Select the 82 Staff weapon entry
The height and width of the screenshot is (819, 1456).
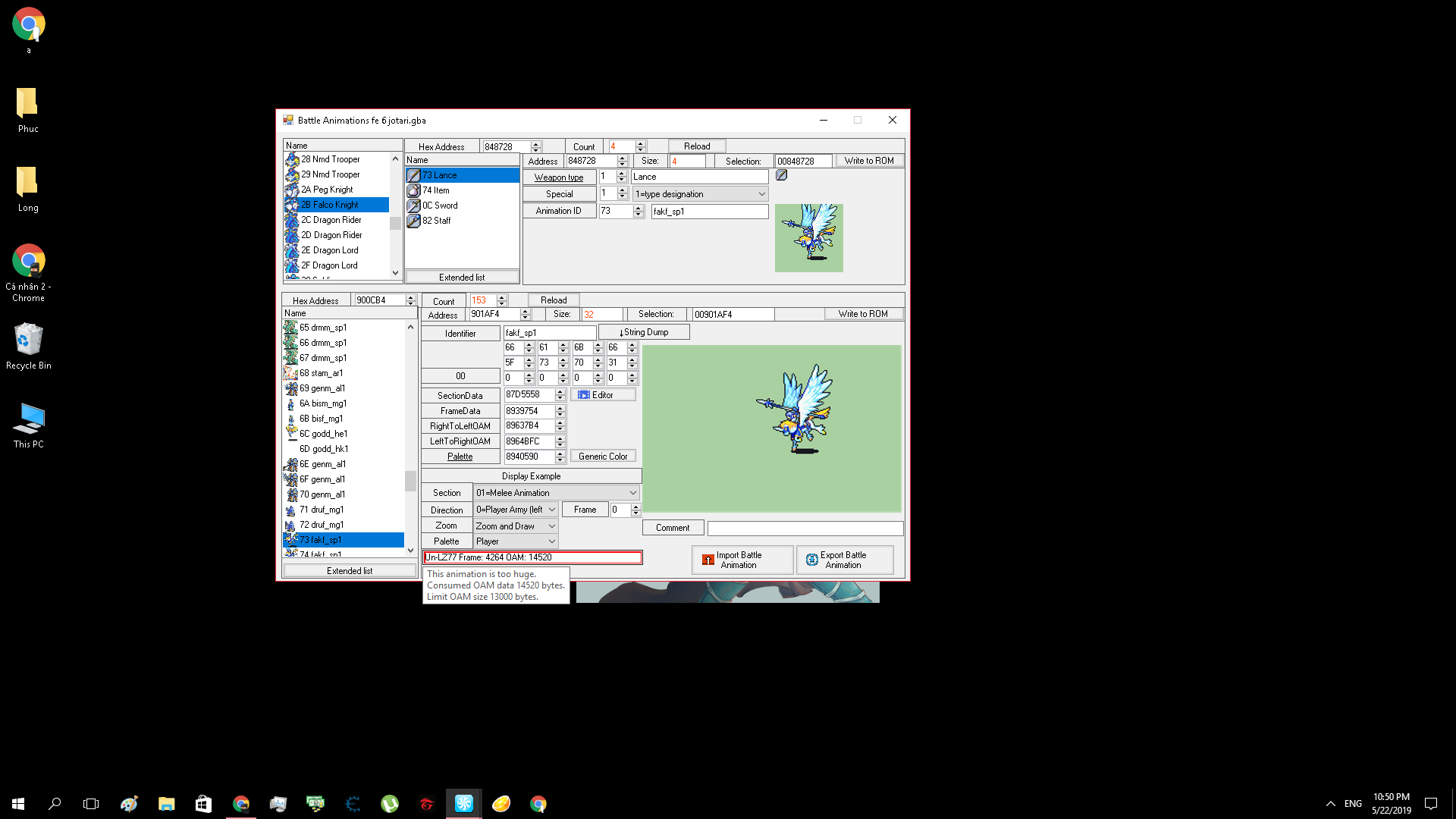pyautogui.click(x=437, y=221)
